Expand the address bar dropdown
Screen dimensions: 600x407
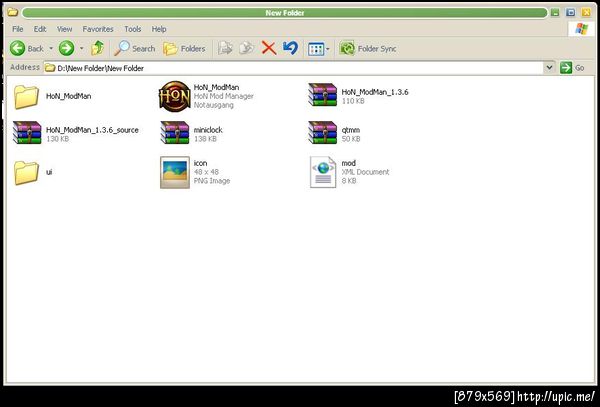click(549, 67)
